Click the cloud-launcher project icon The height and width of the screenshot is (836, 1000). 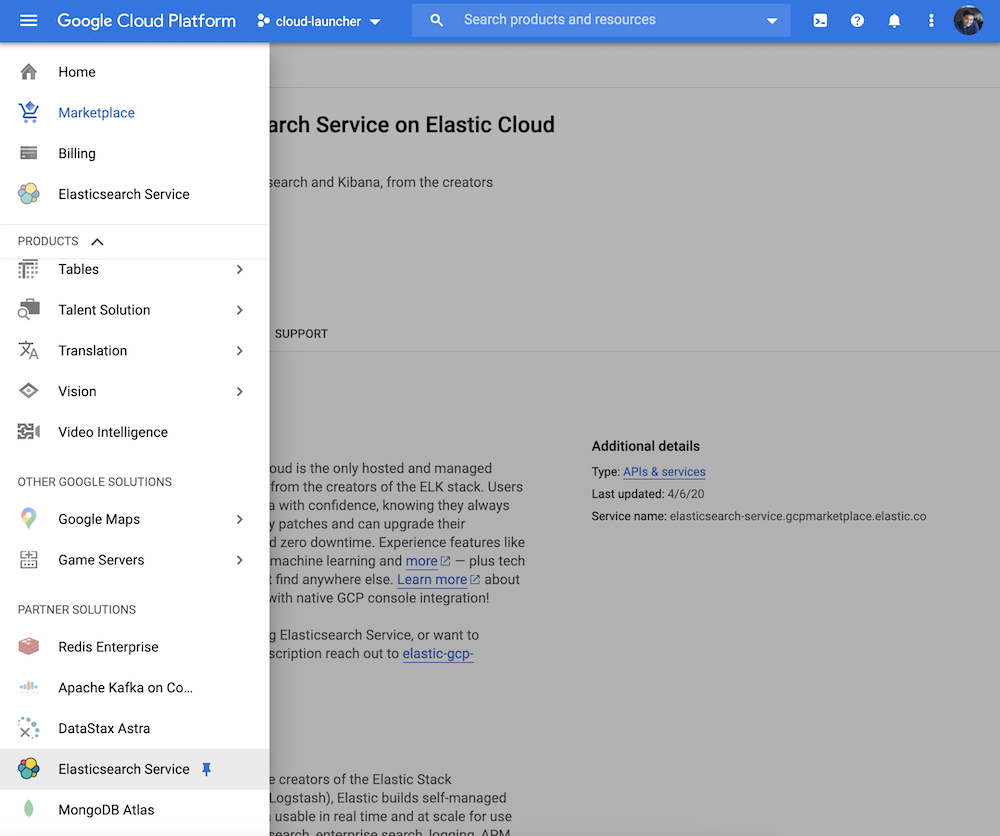click(x=263, y=21)
